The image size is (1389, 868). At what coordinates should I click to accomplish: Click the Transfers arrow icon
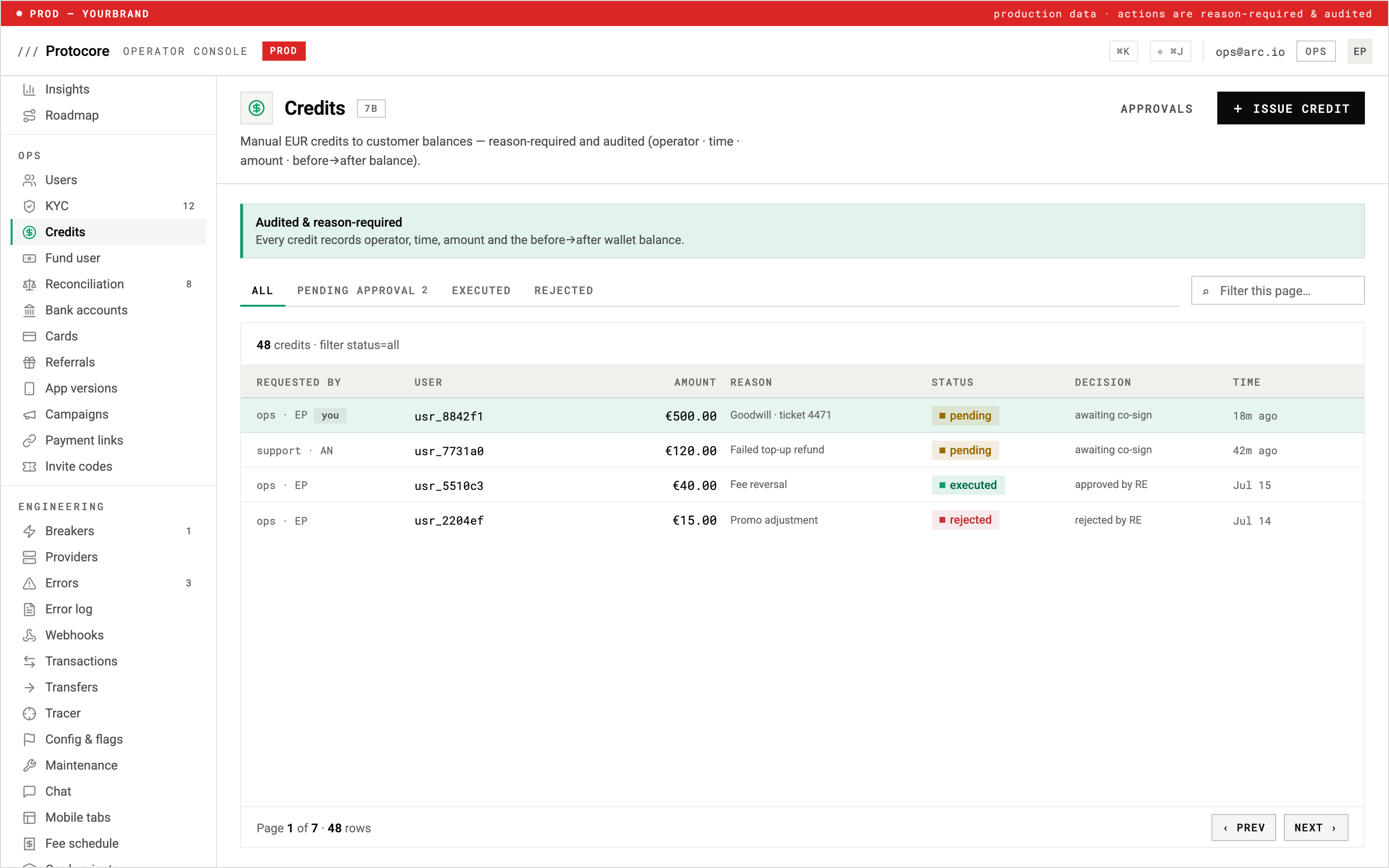[29, 687]
